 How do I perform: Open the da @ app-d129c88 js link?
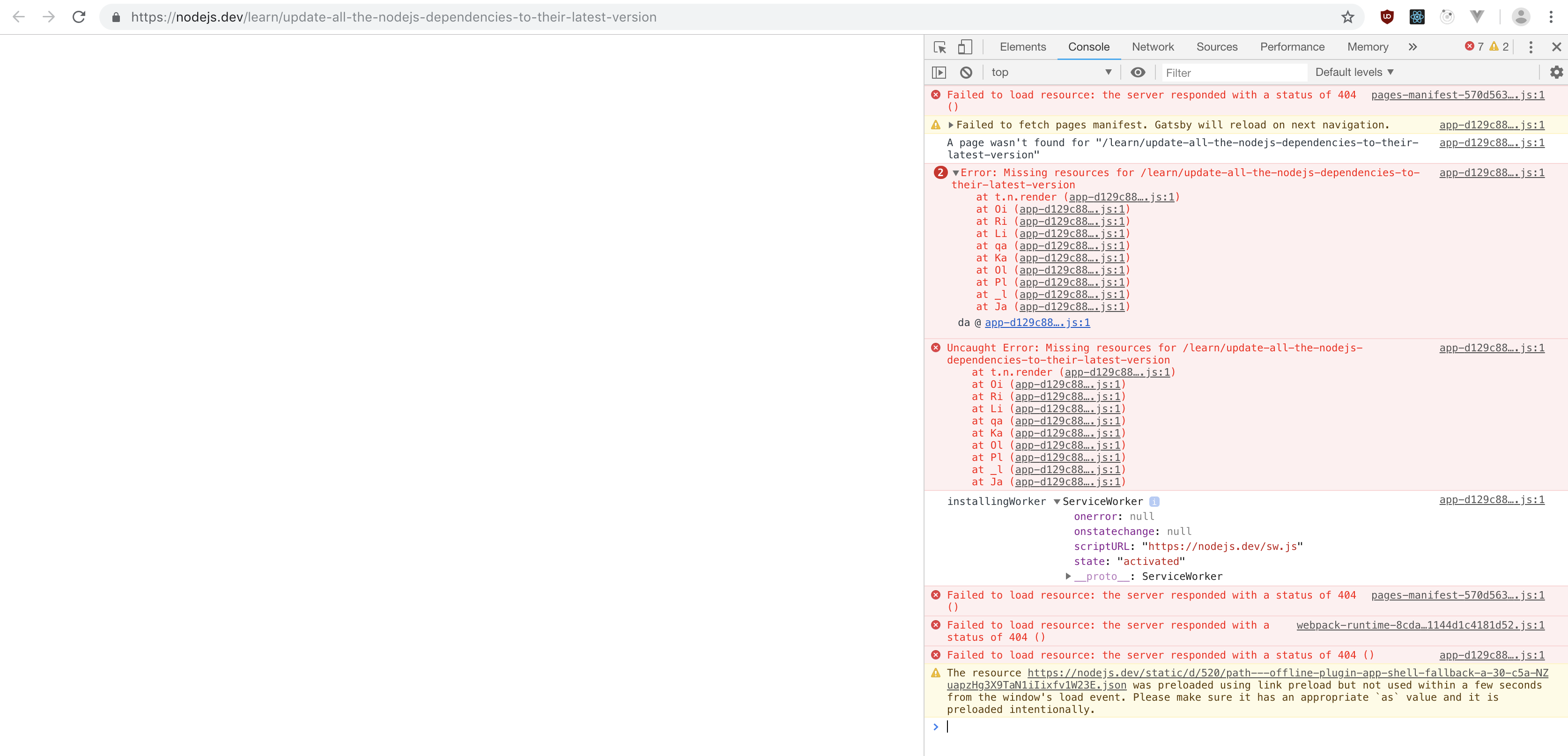click(x=1037, y=323)
